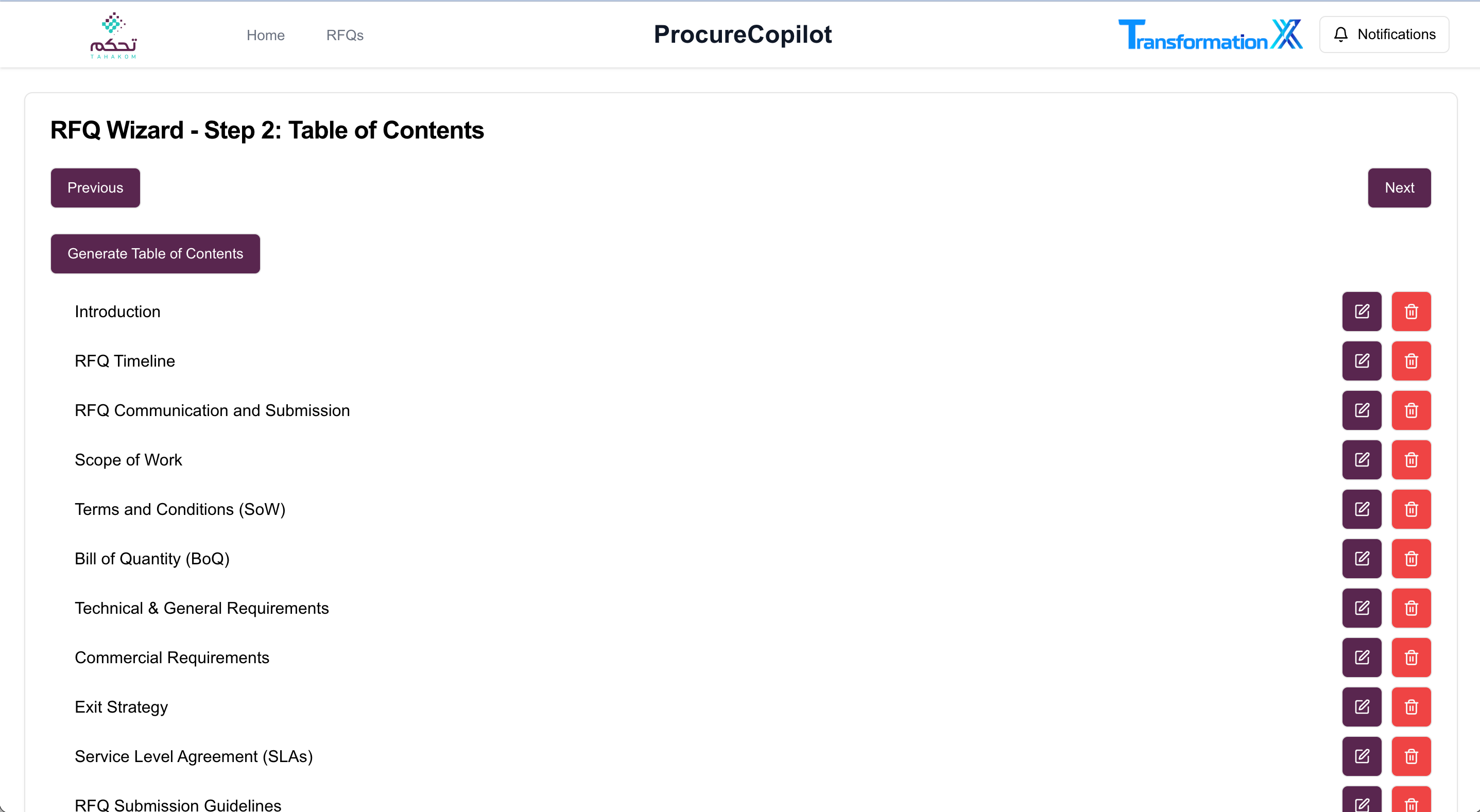Expand the delete options for Scope of Work
The image size is (1480, 812).
tap(1411, 460)
